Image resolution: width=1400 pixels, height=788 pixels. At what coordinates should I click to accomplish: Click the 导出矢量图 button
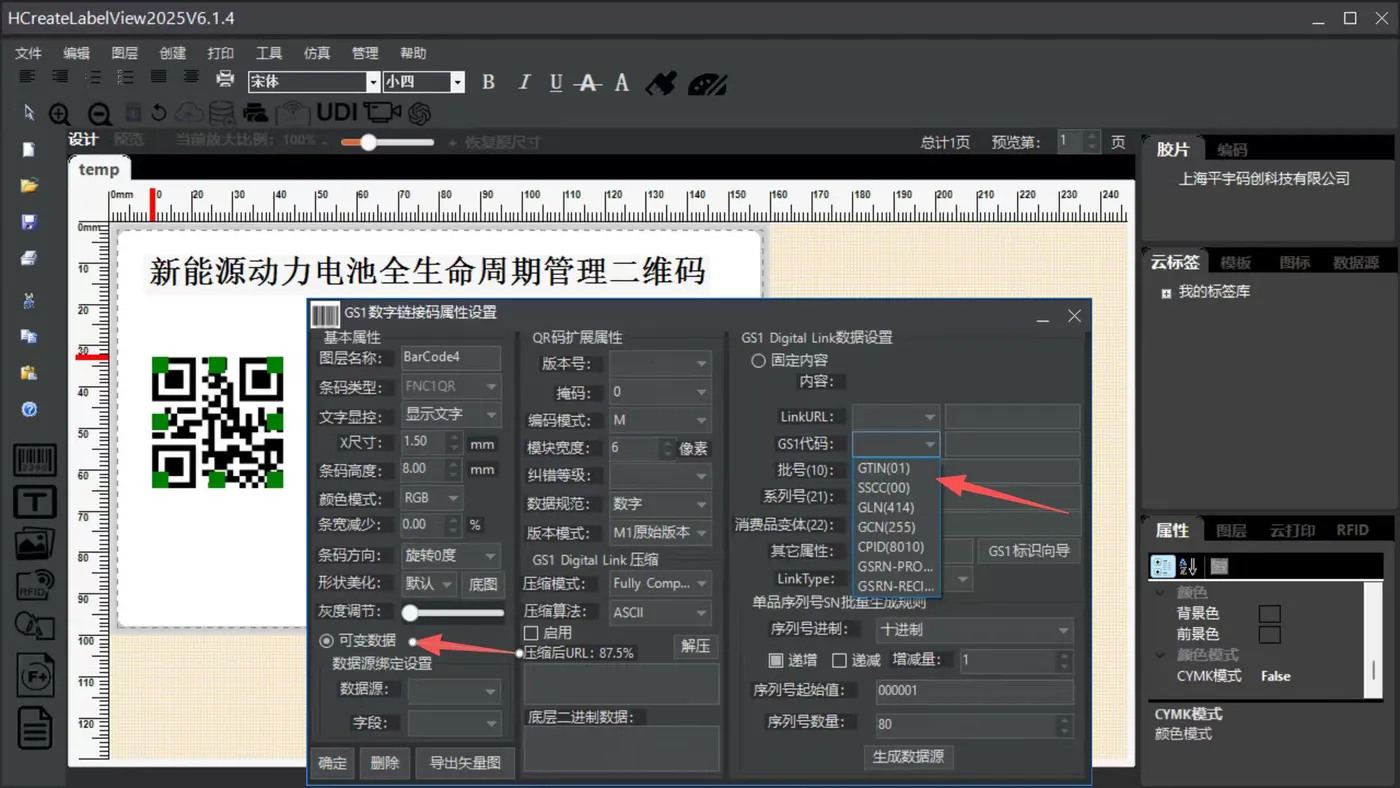[465, 763]
